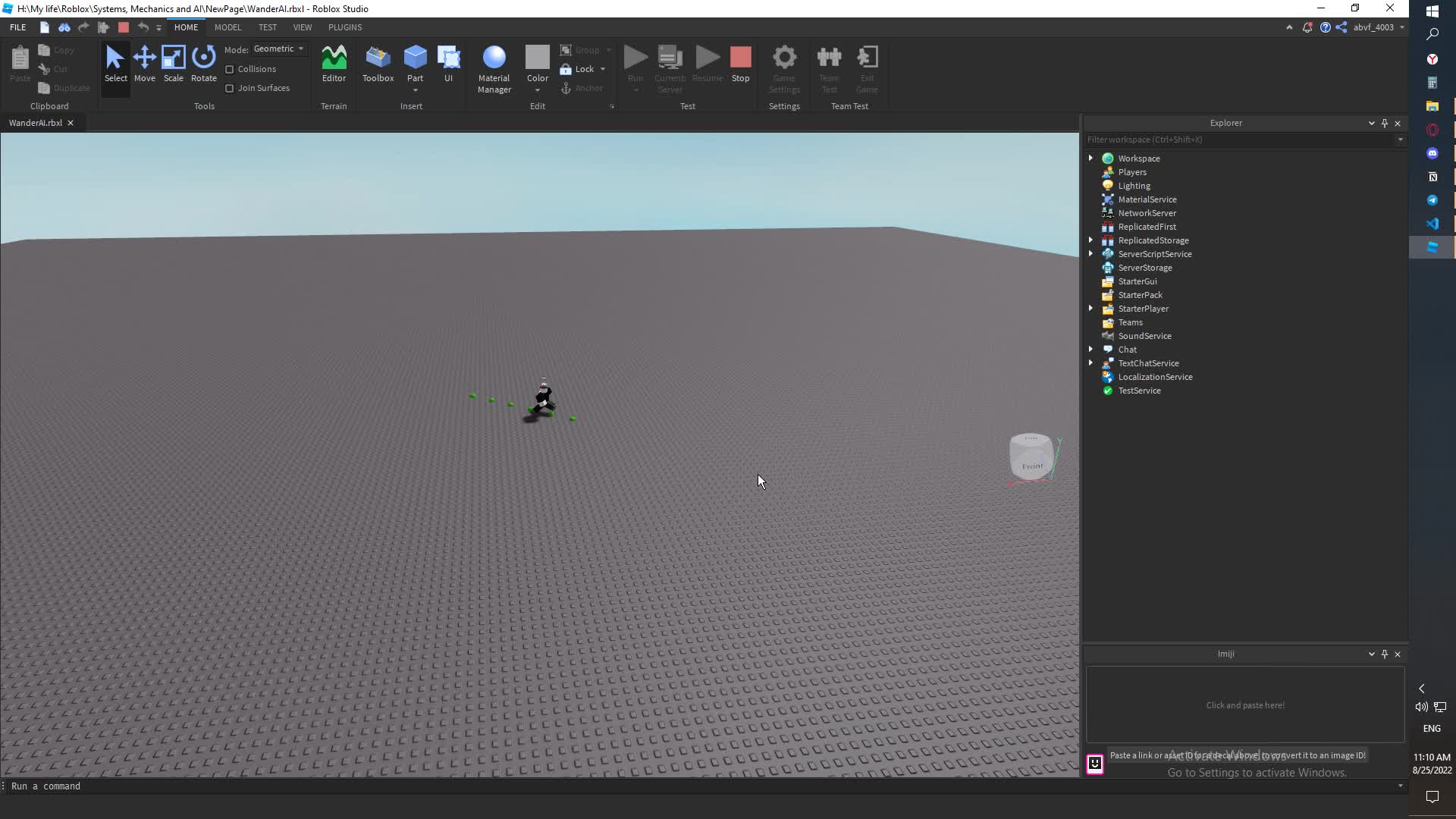The height and width of the screenshot is (819, 1456).
Task: Open the Part dropdown arrow
Action: click(415, 90)
